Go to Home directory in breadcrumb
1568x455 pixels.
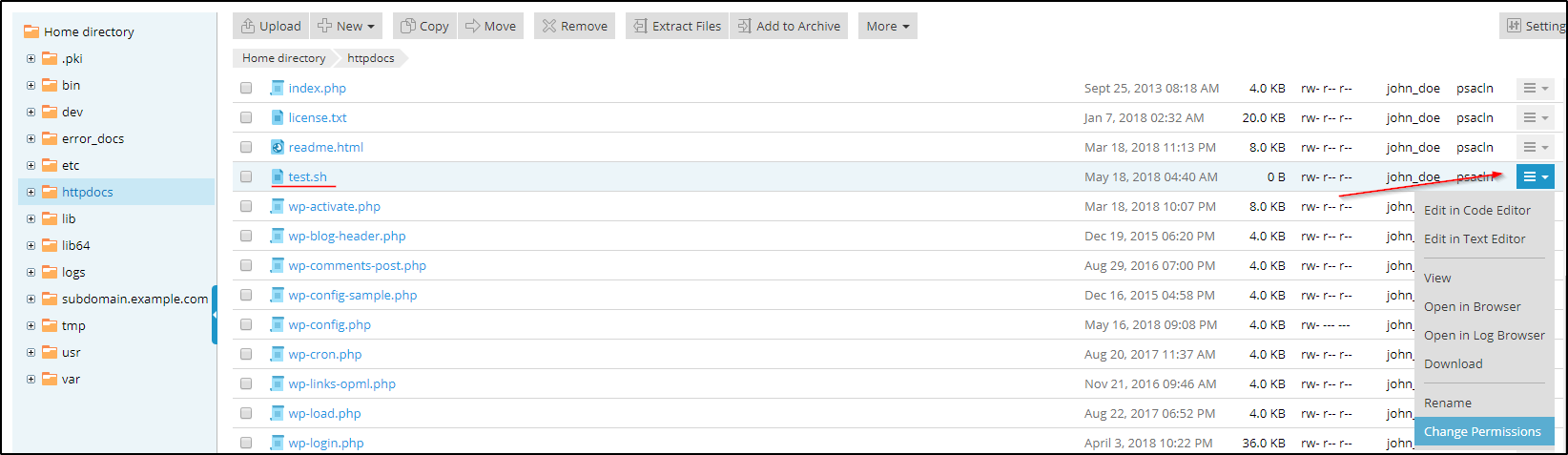click(283, 58)
